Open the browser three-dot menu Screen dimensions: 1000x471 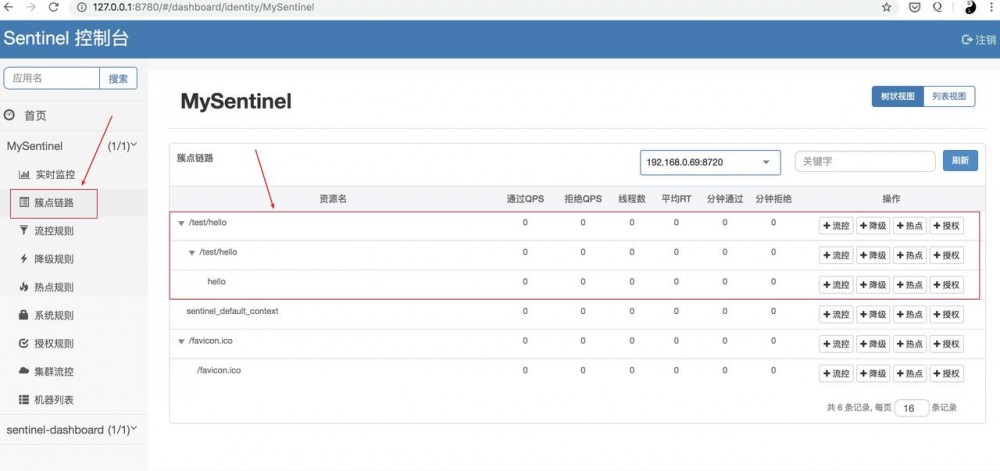(992, 7)
